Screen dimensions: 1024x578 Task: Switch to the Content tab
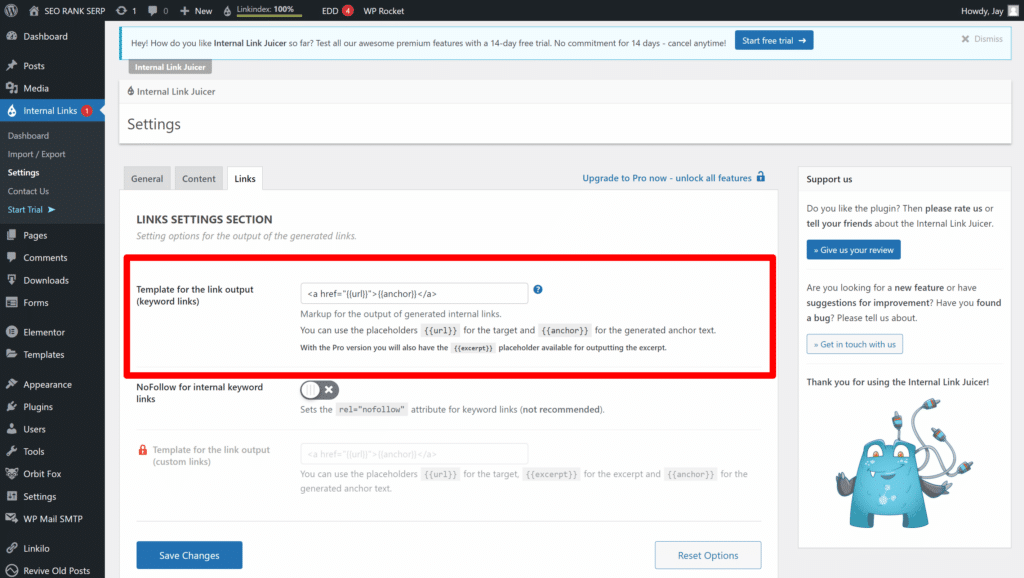pos(199,178)
